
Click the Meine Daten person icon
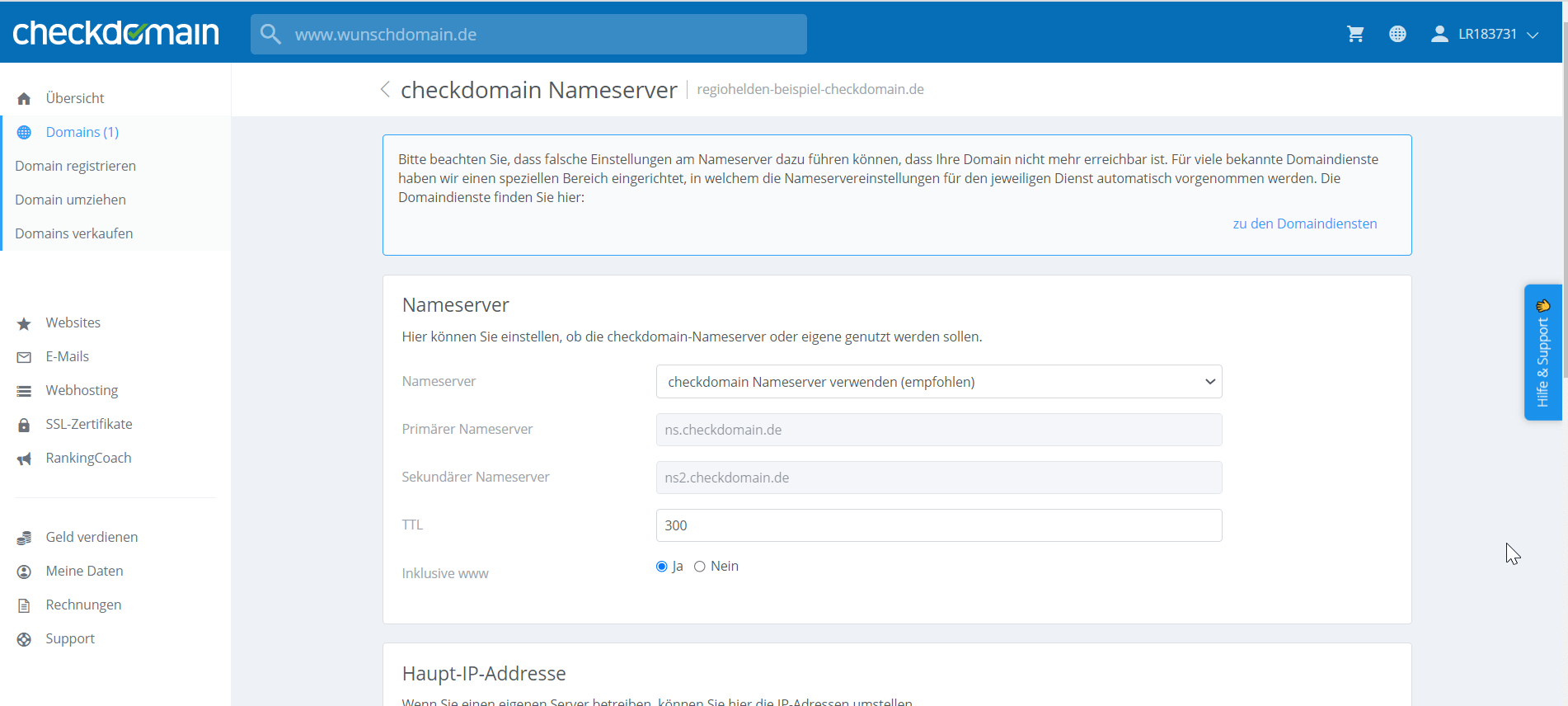[x=24, y=572]
